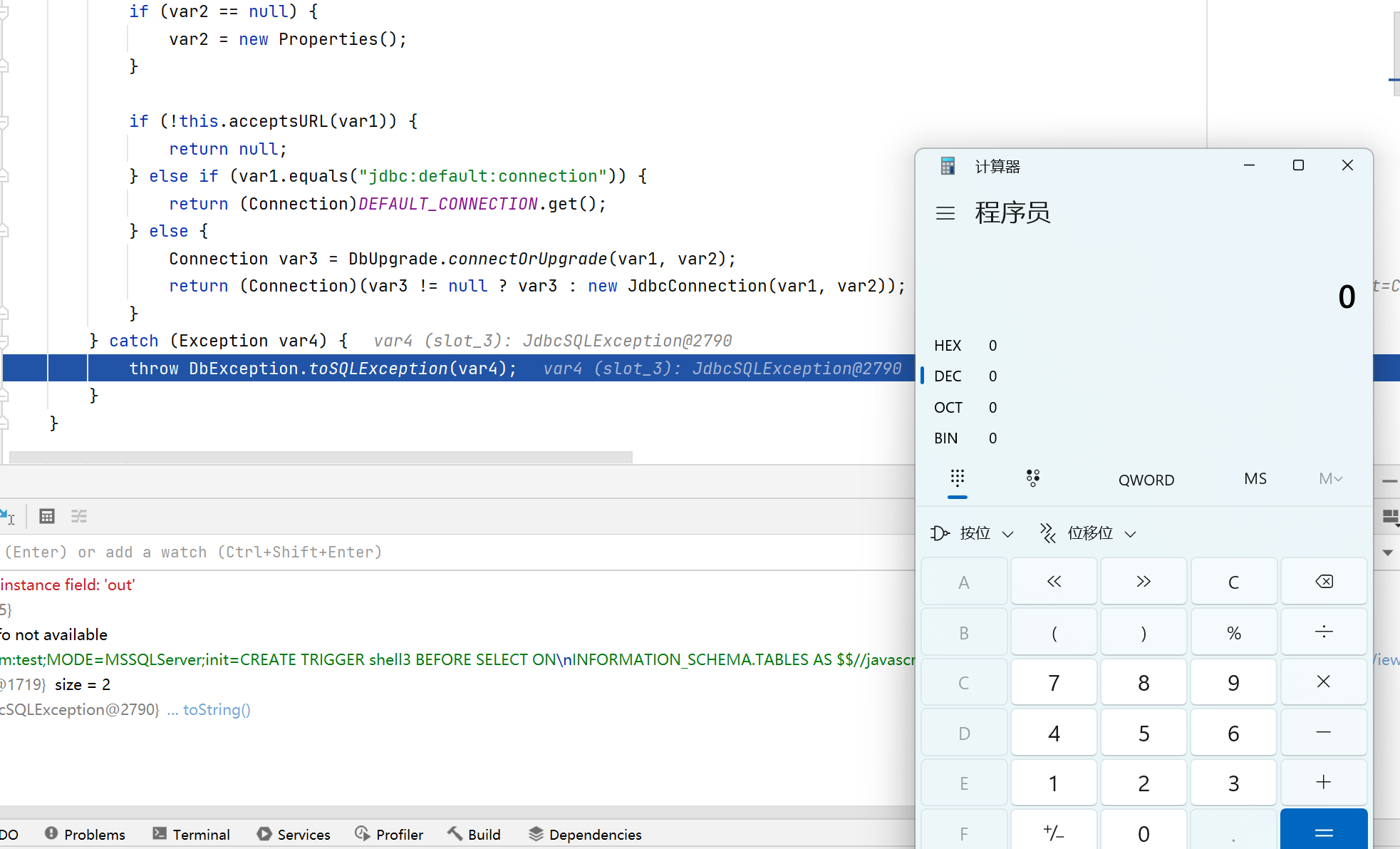Click the C clear key in calculator
This screenshot has height=849, width=1400.
(1233, 582)
